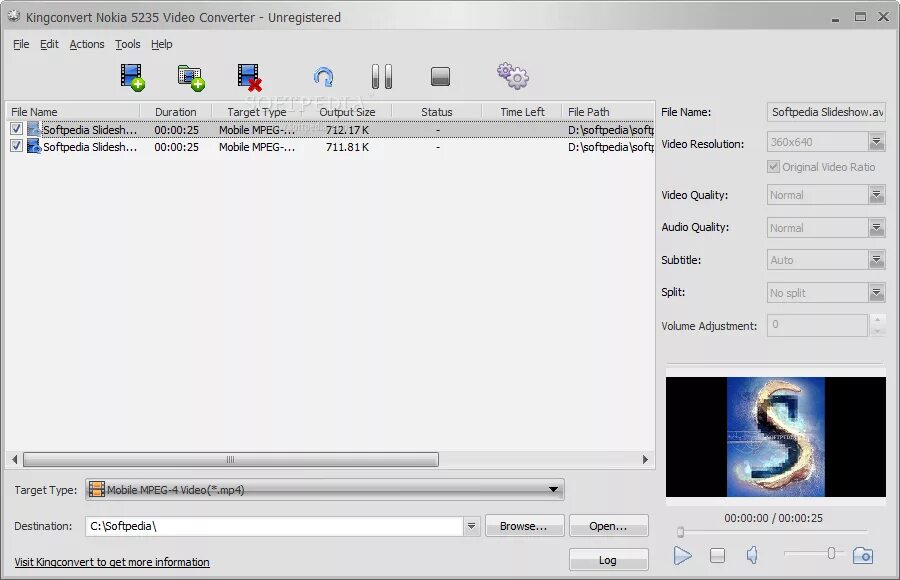Open the File menu
Screen dimensions: 900x580
[21, 44]
